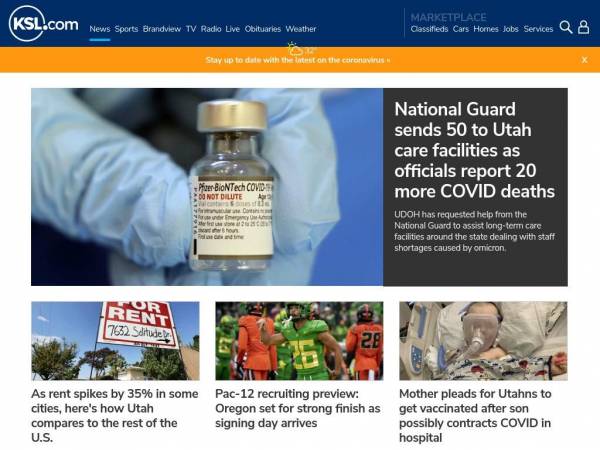Viewport: 600px width, 450px height.
Task: Click the coronavirus update banner link
Action: click(298, 60)
